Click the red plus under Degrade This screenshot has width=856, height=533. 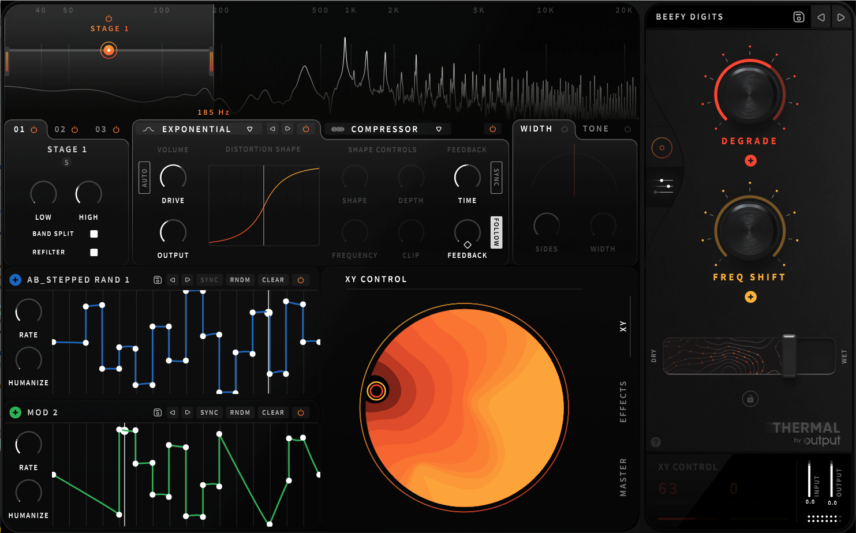(x=751, y=161)
